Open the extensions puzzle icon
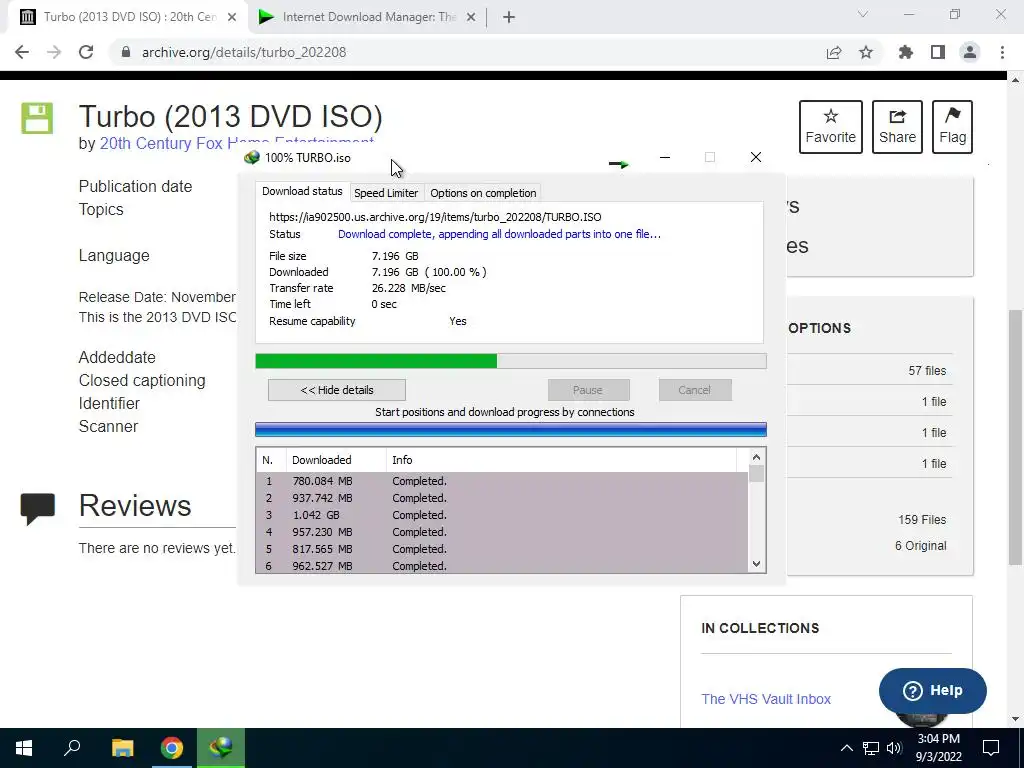Image resolution: width=1024 pixels, height=768 pixels. click(906, 52)
